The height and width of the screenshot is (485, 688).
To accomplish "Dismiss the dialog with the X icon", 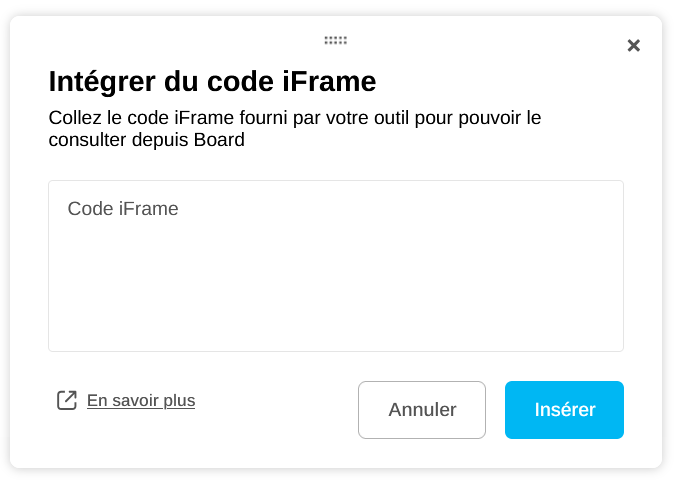I will tap(633, 46).
